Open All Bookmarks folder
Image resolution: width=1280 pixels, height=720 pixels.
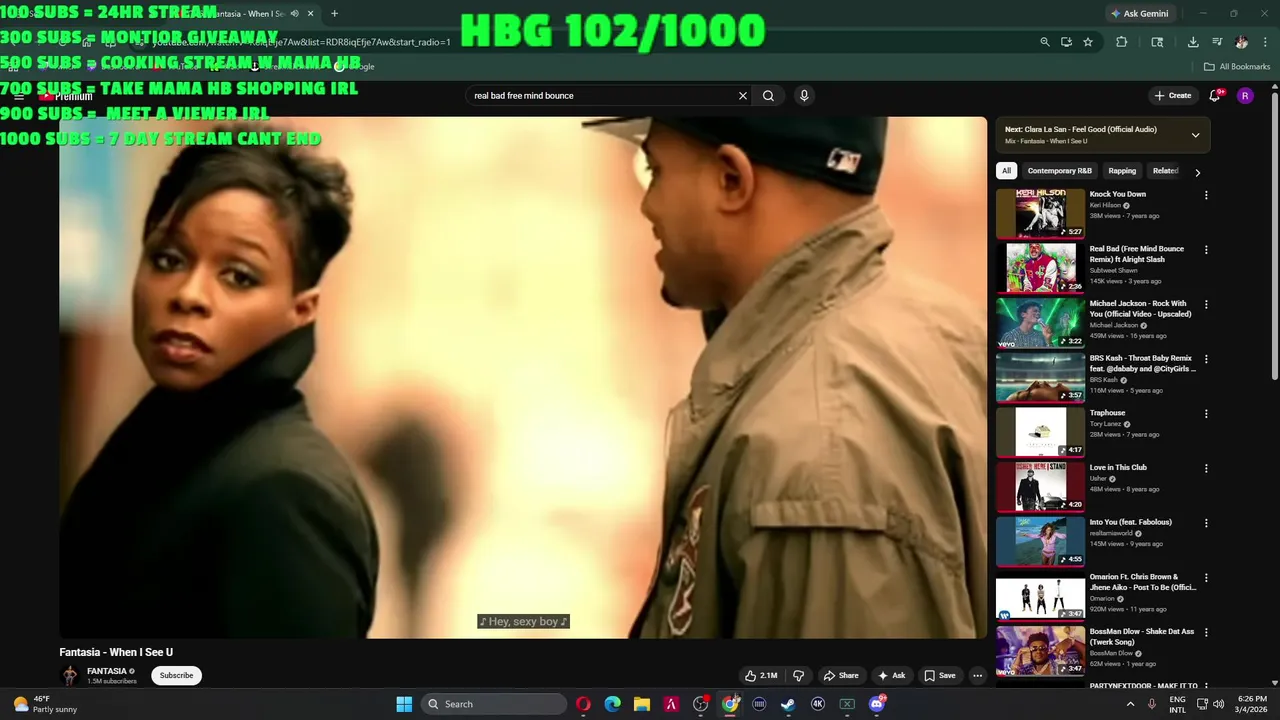tap(1237, 67)
